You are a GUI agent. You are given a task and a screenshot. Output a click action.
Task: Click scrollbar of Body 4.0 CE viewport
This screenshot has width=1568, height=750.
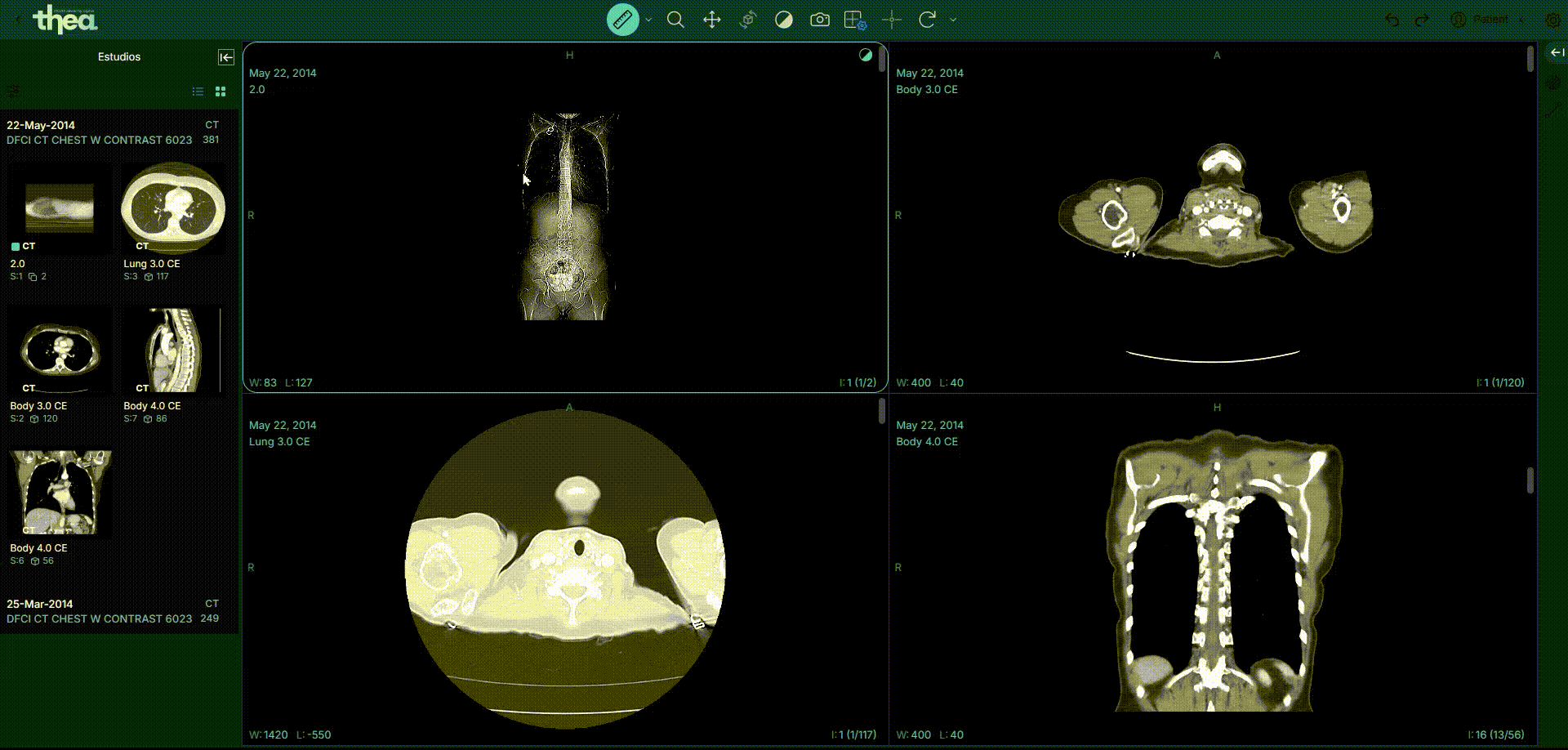1530,480
